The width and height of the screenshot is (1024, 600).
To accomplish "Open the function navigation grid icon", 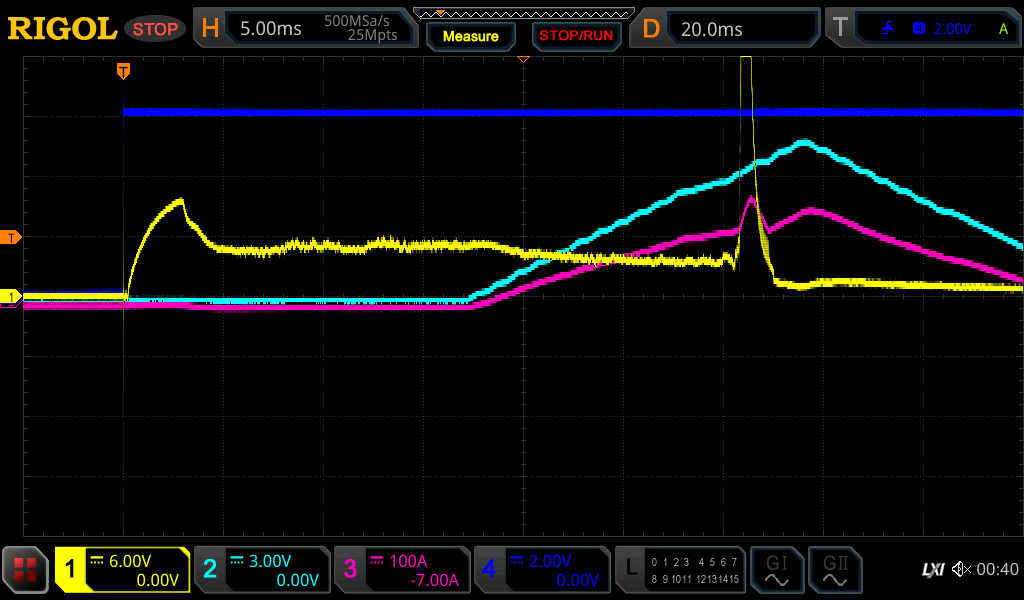I will [25, 570].
